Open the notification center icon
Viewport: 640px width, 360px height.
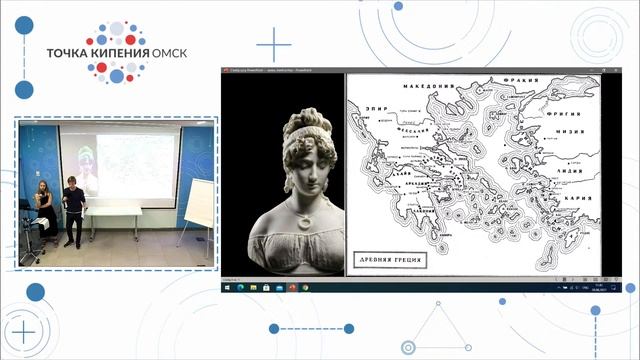[x=613, y=288]
